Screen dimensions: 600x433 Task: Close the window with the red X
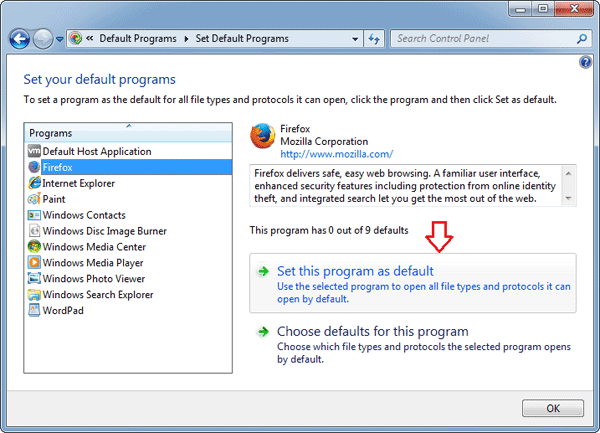574,8
